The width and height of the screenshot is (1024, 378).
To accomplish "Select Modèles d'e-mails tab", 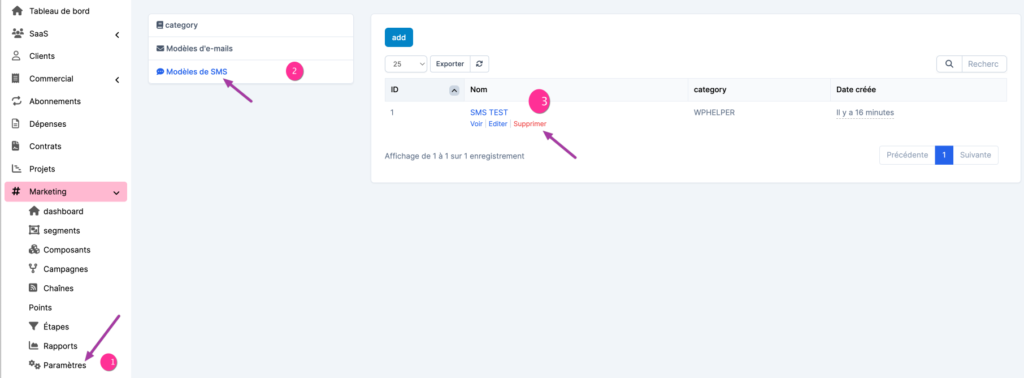I will [x=251, y=48].
